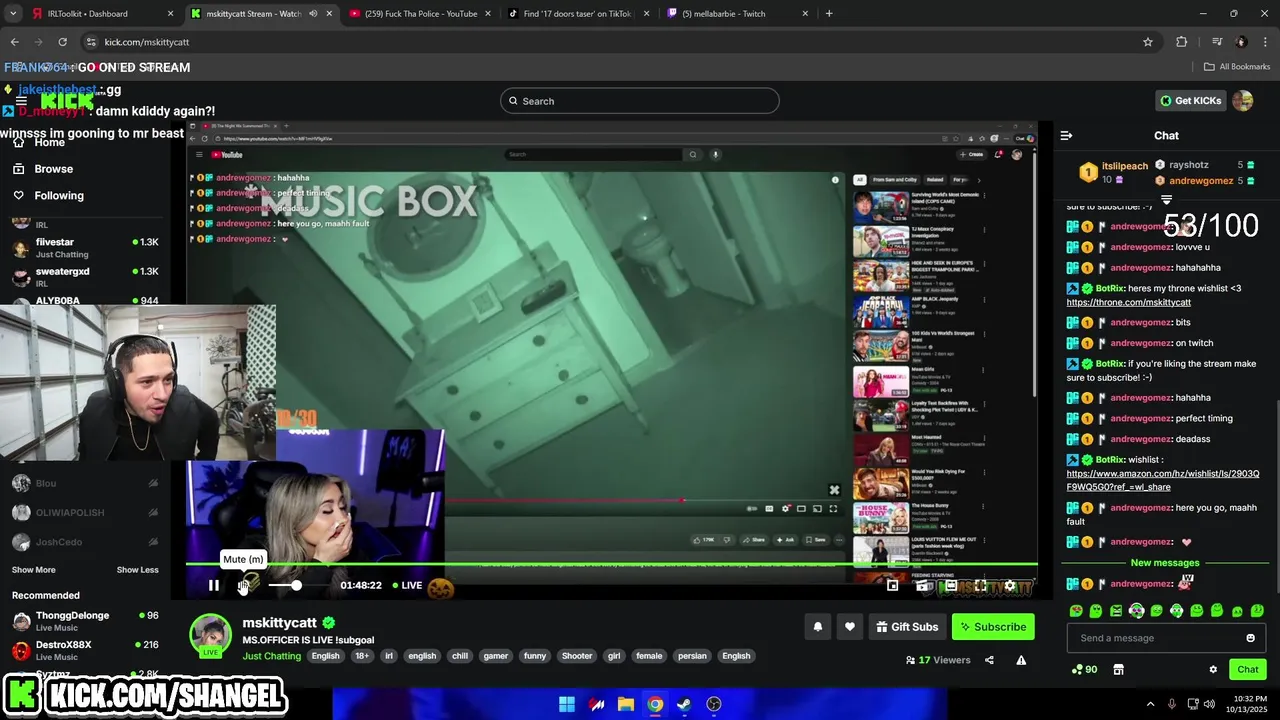Enable mini player mode icon
The width and height of the screenshot is (1280, 720).
click(893, 586)
